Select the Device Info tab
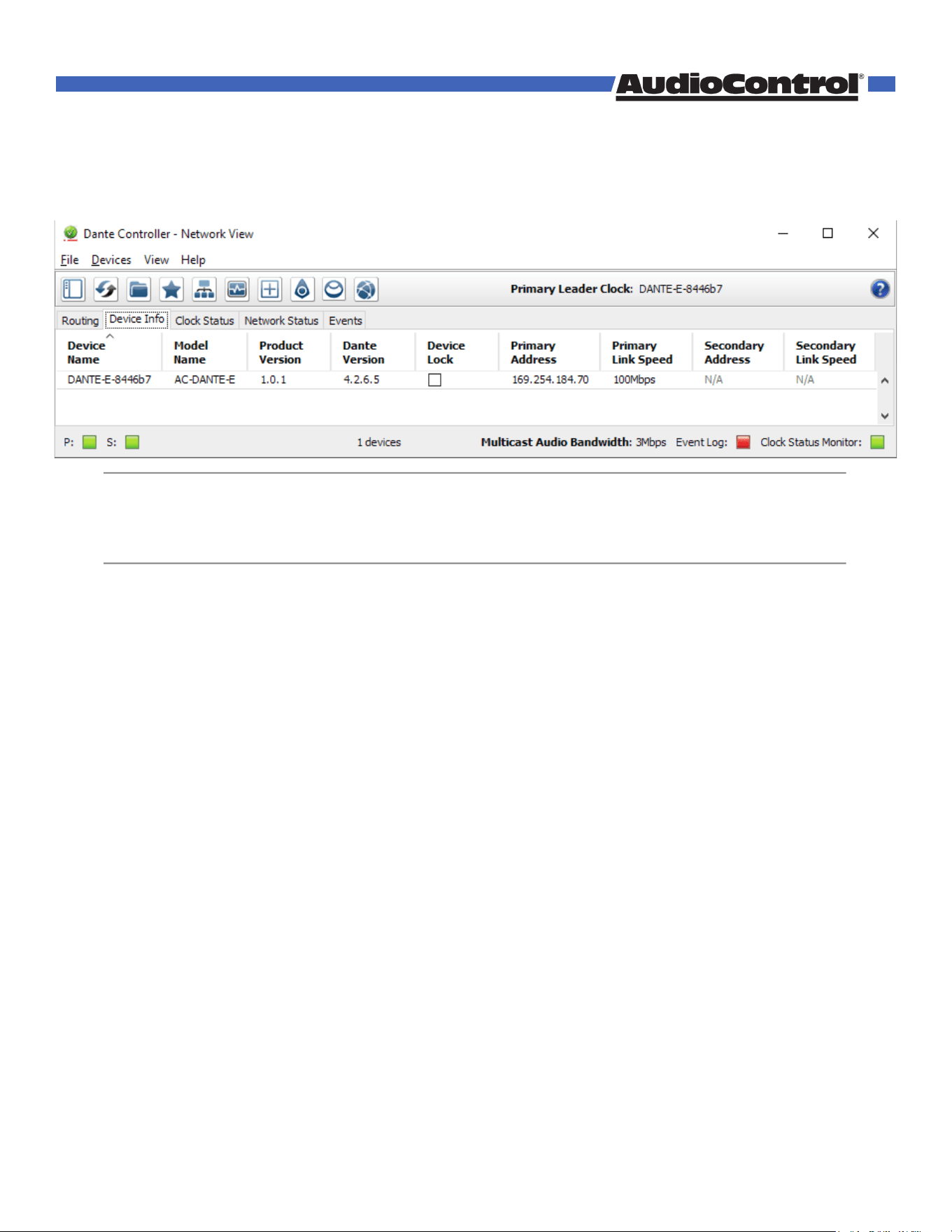 point(136,319)
